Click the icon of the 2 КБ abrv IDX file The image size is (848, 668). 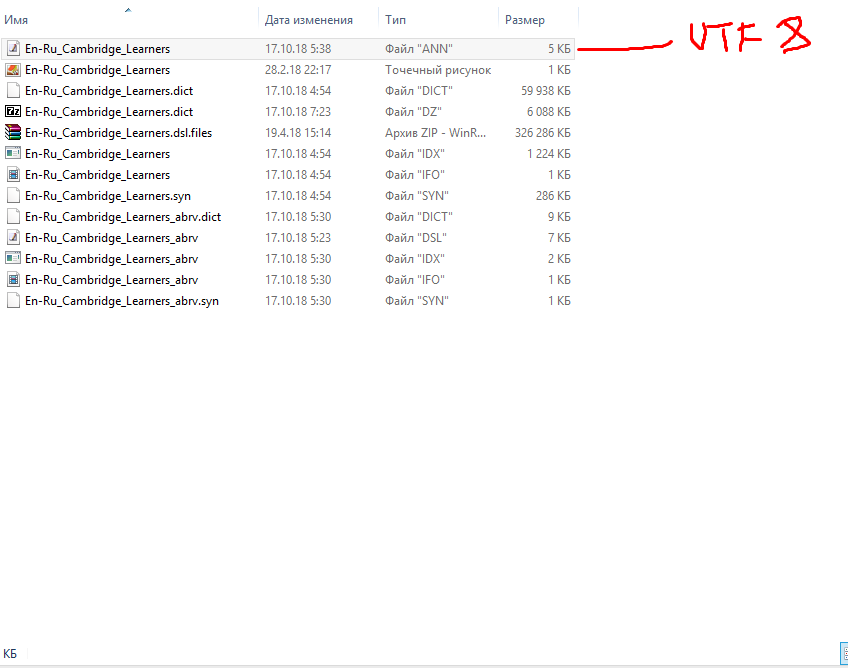pyautogui.click(x=13, y=259)
